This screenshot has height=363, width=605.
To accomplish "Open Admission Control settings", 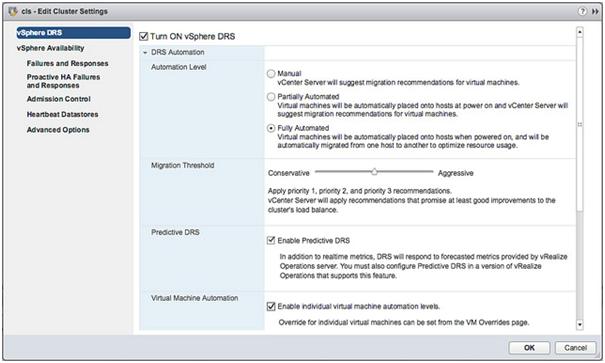I will point(59,99).
